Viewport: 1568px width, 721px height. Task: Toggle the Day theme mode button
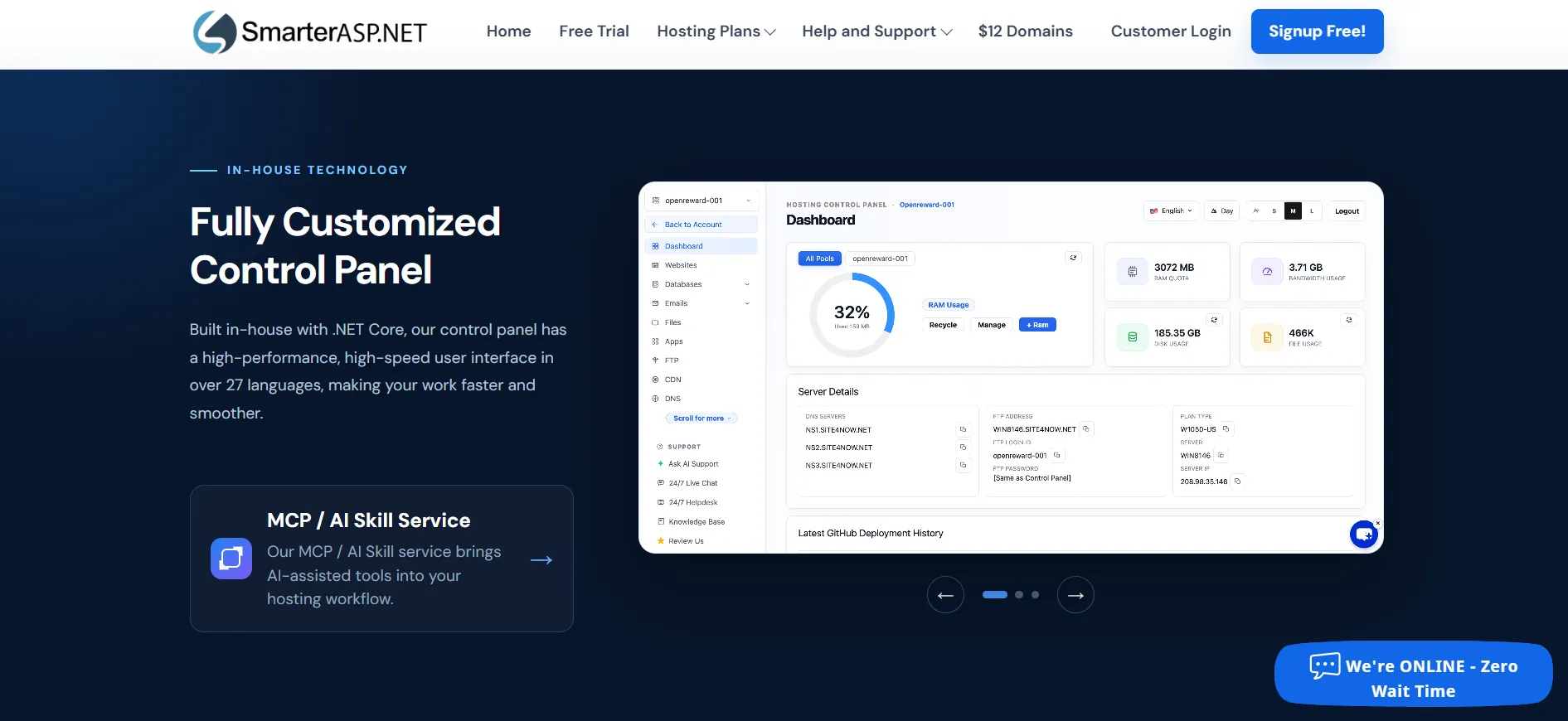tap(1222, 210)
